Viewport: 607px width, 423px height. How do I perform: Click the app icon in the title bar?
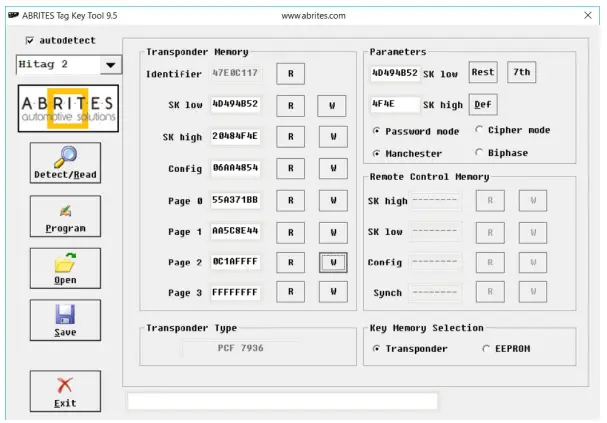coord(13,15)
